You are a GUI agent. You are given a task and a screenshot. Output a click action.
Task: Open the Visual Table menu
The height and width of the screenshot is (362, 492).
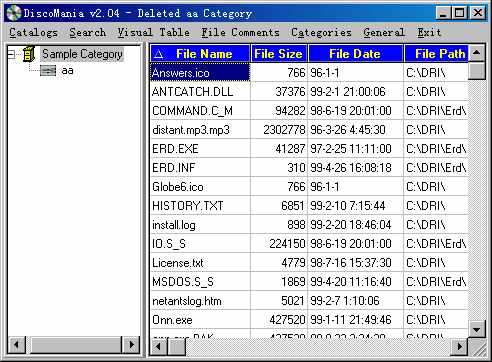click(x=153, y=33)
